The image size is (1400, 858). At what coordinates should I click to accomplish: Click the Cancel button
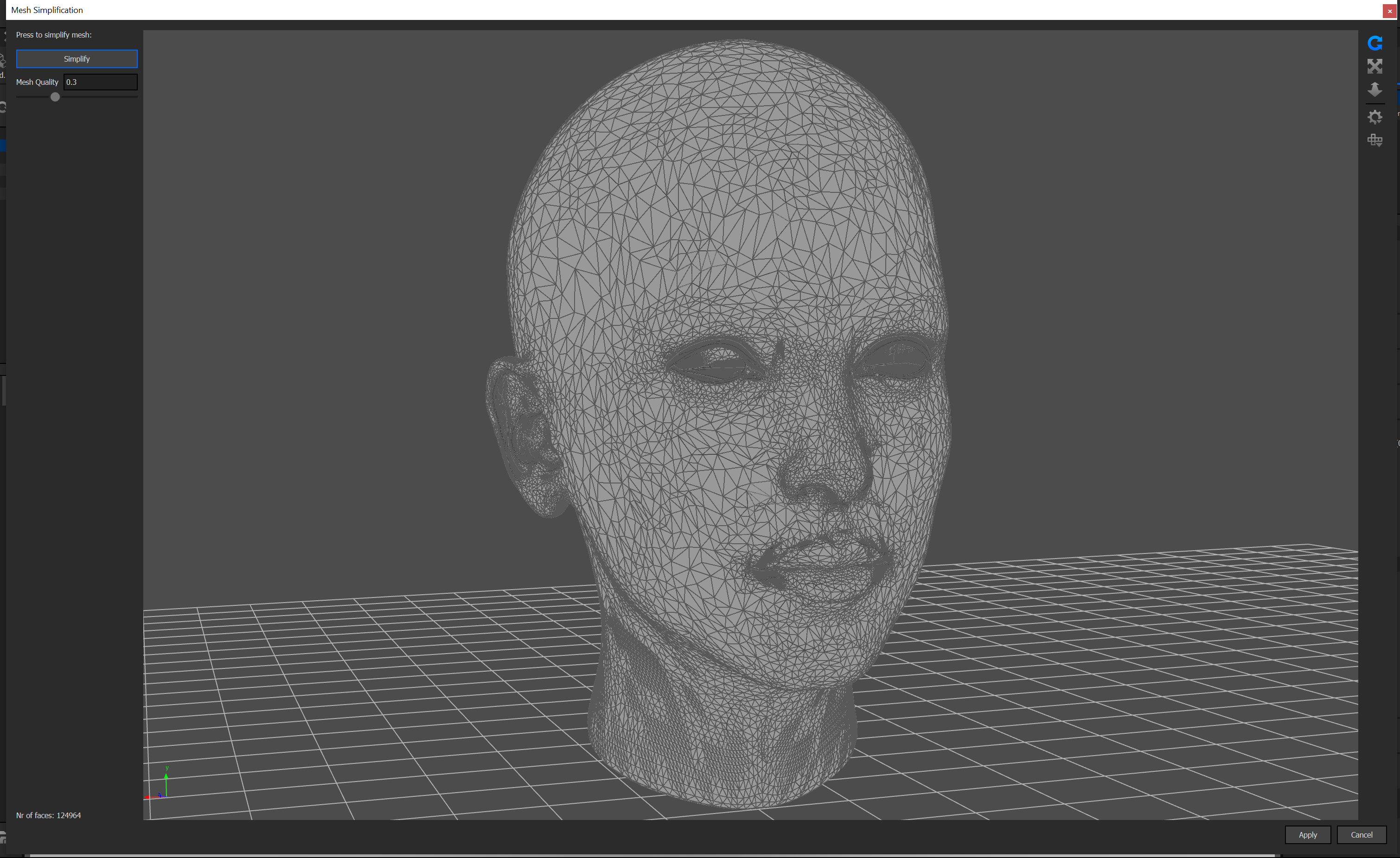(x=1361, y=834)
